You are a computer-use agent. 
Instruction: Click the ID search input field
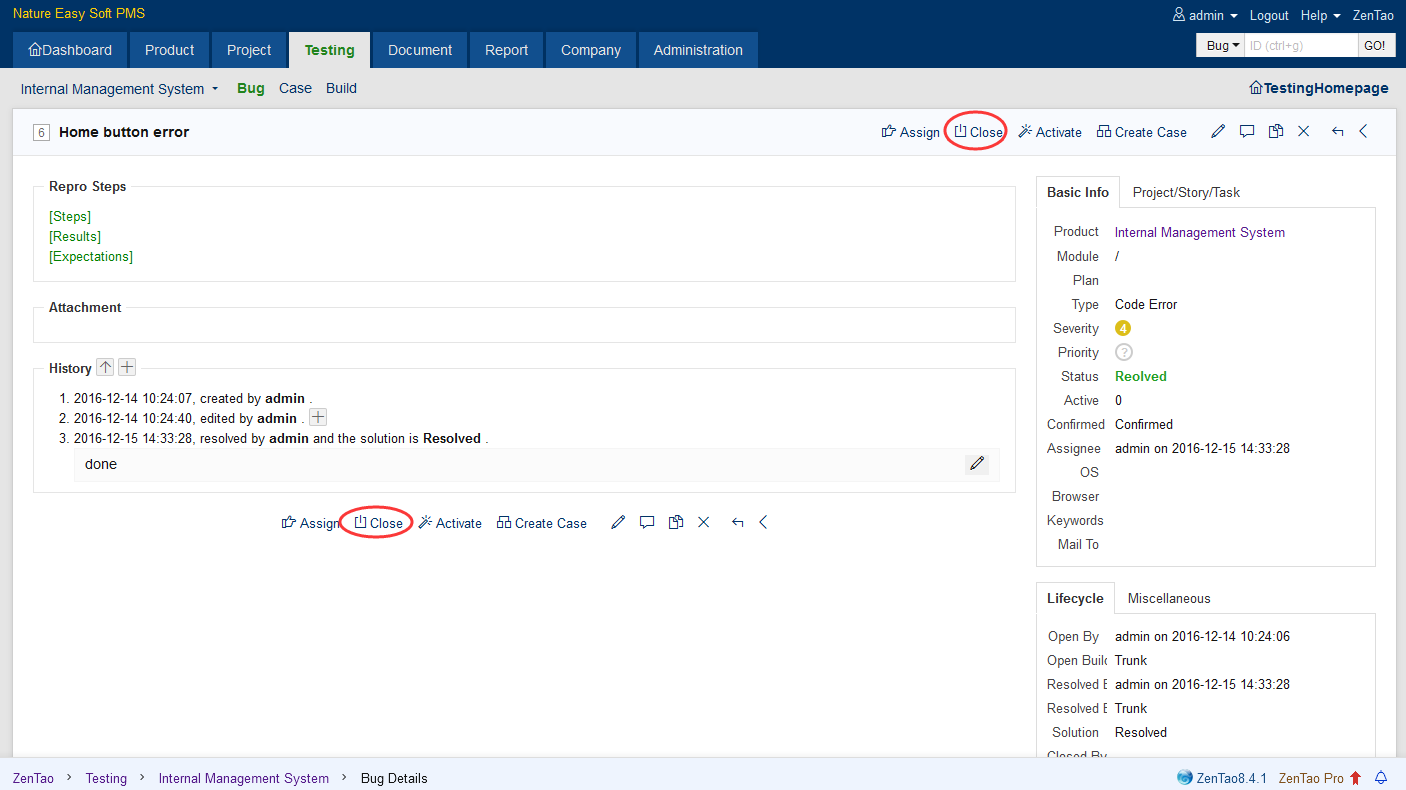1300,46
